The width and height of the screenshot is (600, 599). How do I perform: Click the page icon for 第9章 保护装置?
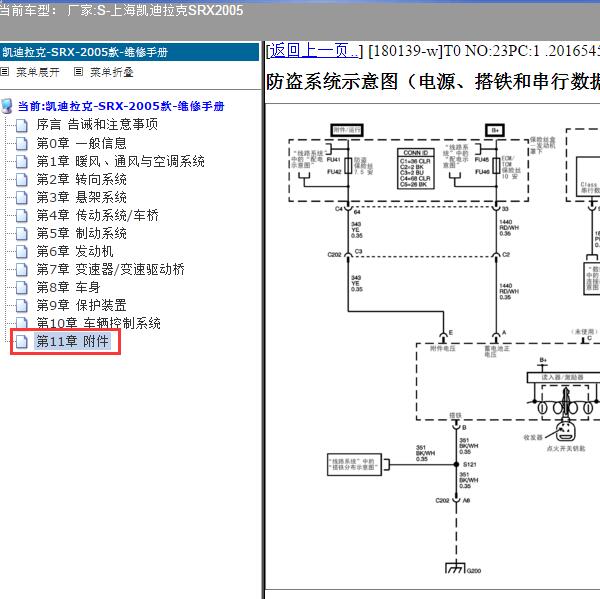(22, 305)
